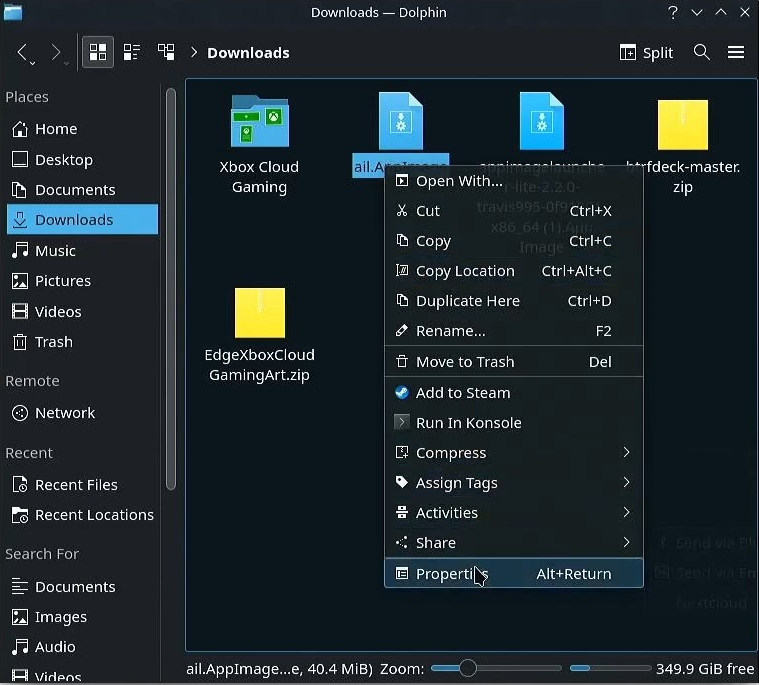Screen dimensions: 759x685
Task: Open Trash in Places
Action: tap(82, 342)
